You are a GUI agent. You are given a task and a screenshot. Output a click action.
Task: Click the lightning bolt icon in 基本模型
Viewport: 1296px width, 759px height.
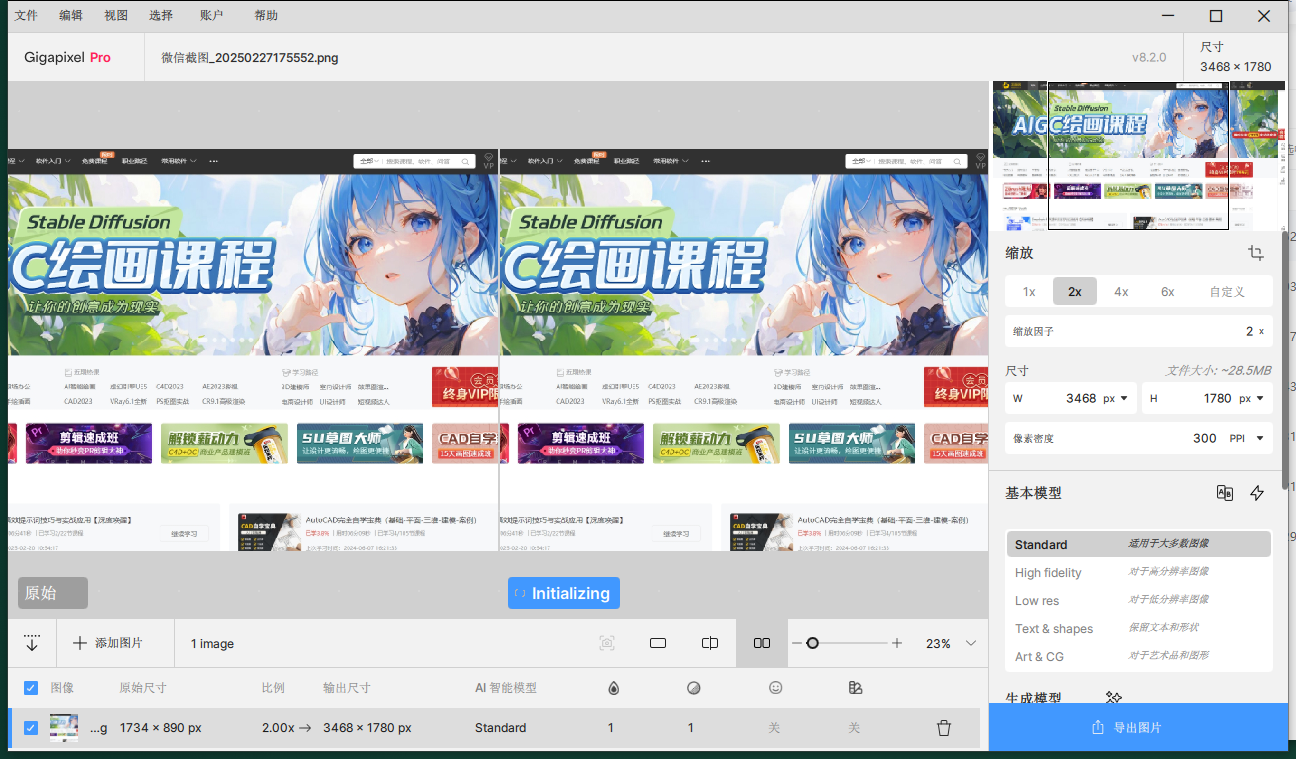(x=1257, y=493)
